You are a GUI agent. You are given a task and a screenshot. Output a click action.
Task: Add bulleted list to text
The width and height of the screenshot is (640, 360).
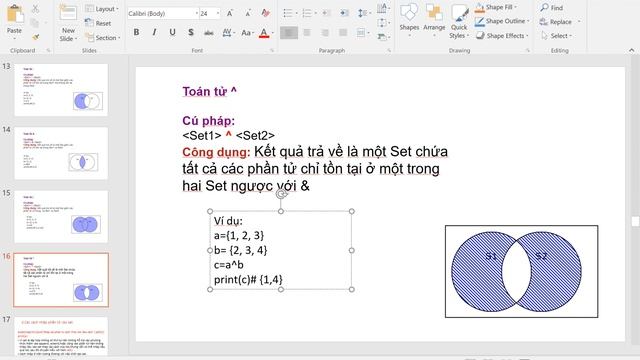coord(288,13)
